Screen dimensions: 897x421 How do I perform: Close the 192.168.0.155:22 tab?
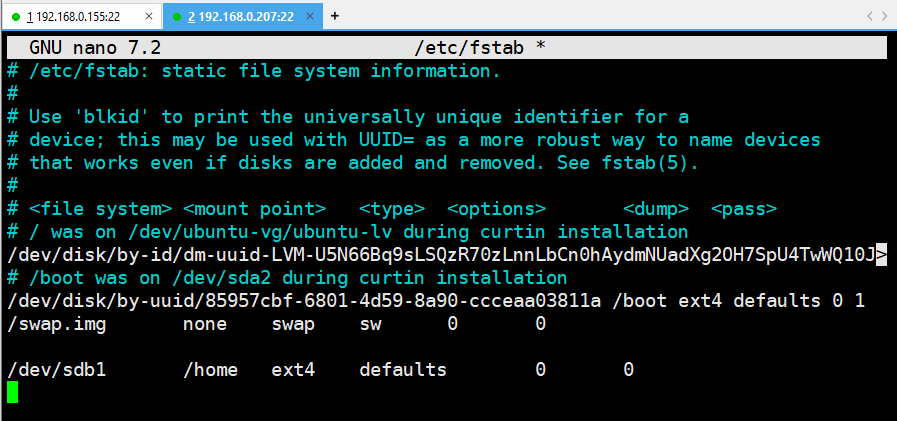[x=149, y=17]
